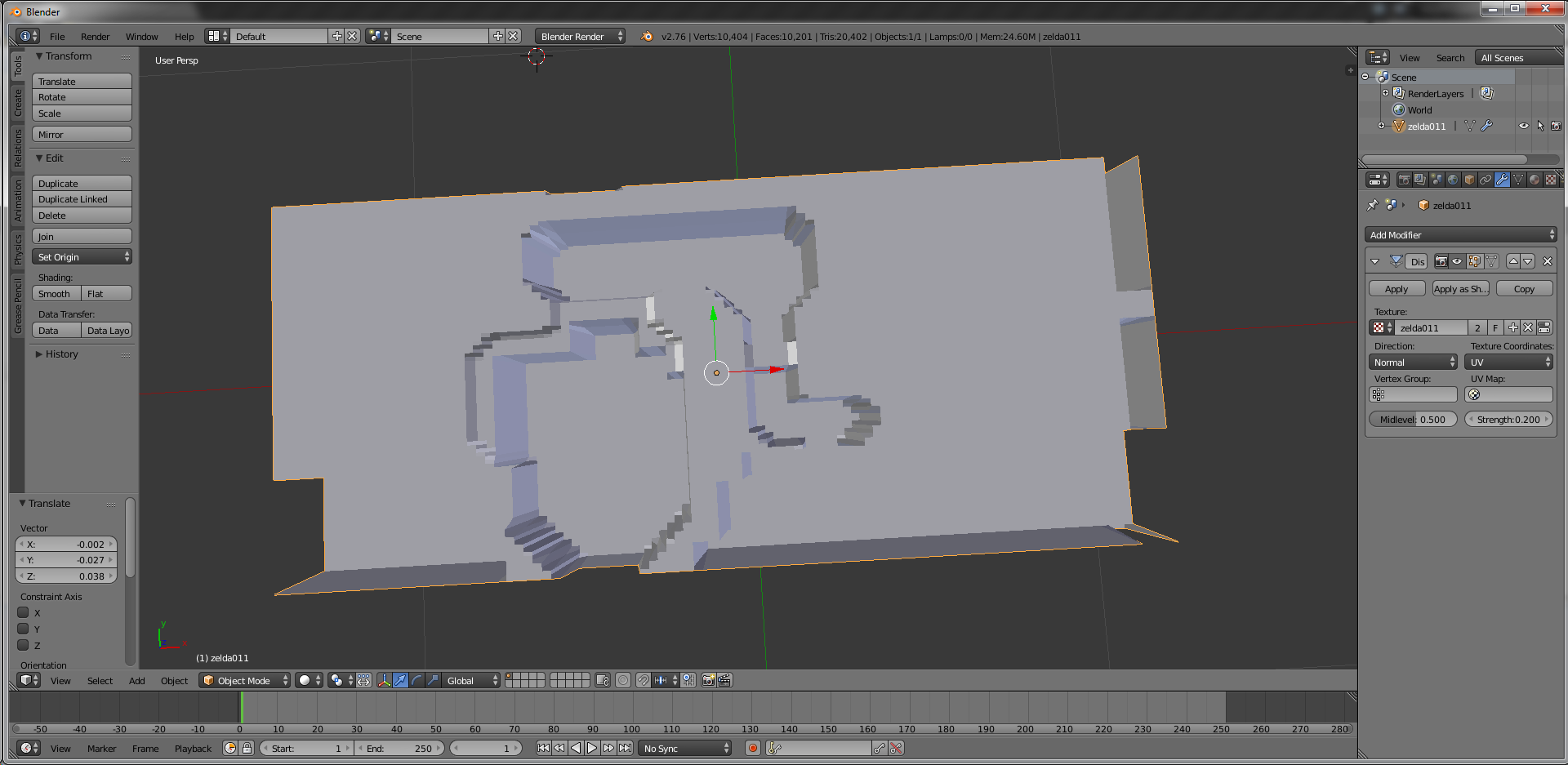This screenshot has height=765, width=1568.
Task: Open the Constraints chain-link tab
Action: click(x=1486, y=180)
